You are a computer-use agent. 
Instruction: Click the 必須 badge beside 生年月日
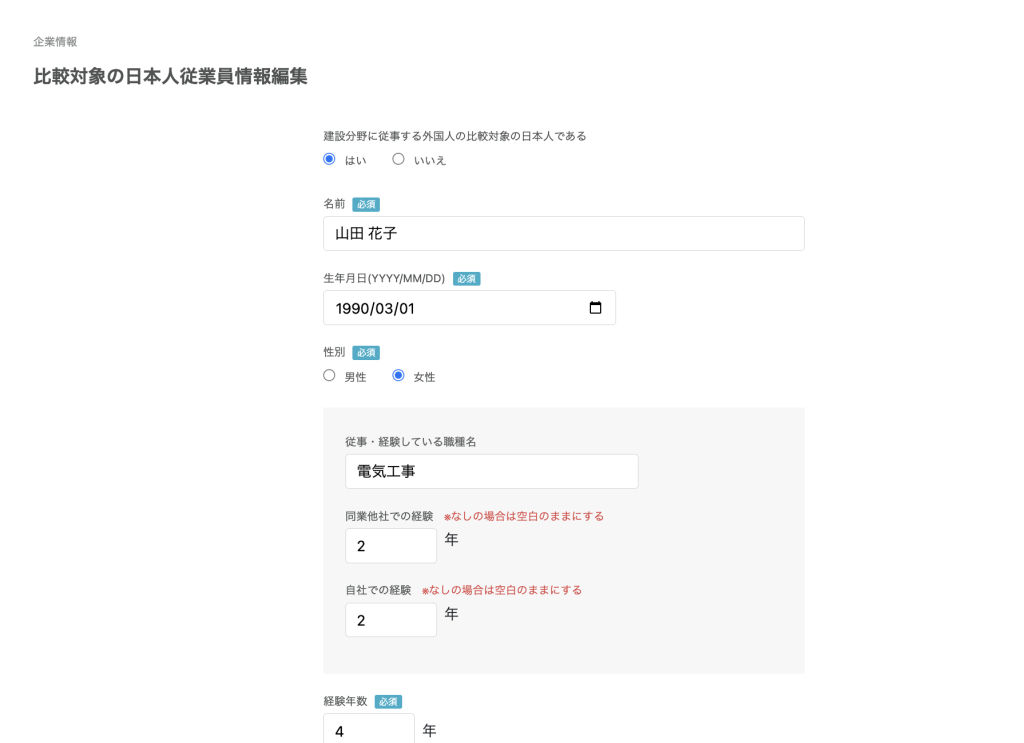pyautogui.click(x=466, y=279)
